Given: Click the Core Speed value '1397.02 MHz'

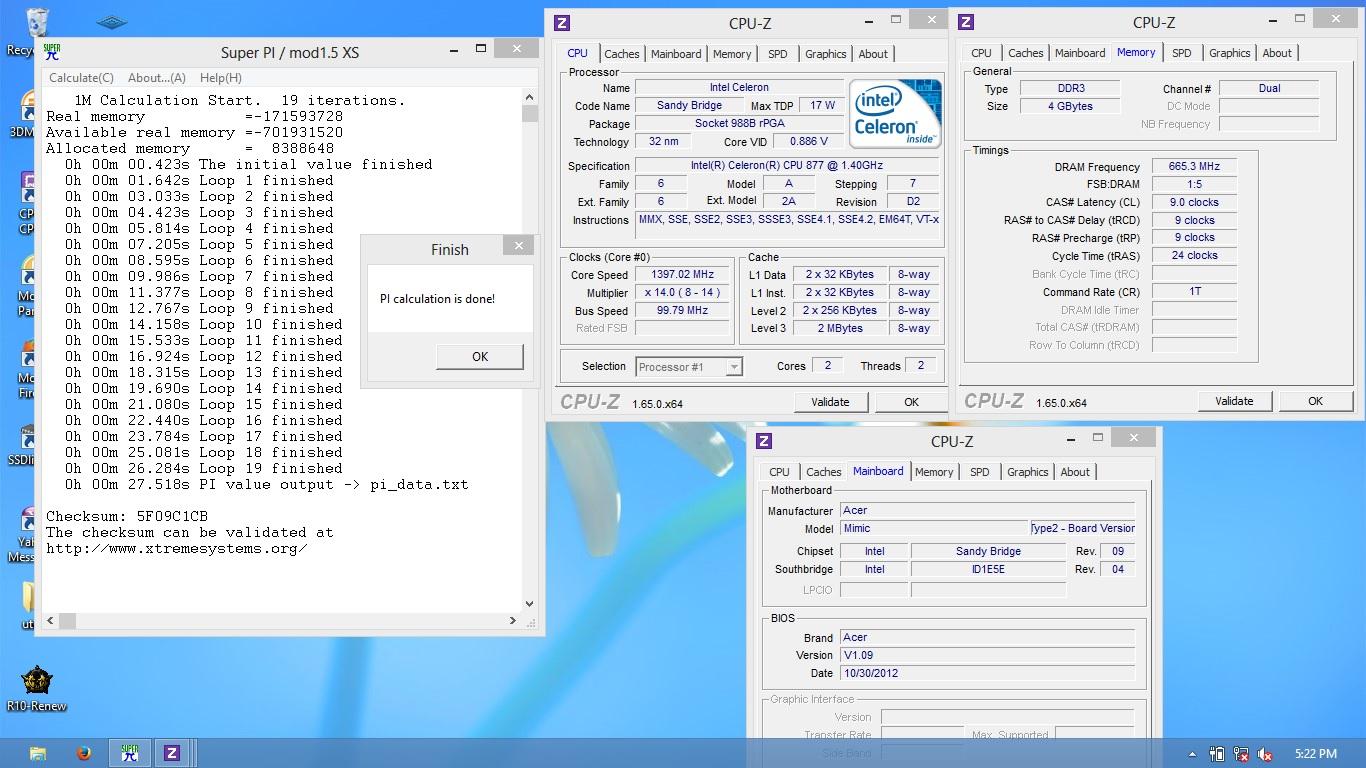Looking at the screenshot, I should [683, 275].
